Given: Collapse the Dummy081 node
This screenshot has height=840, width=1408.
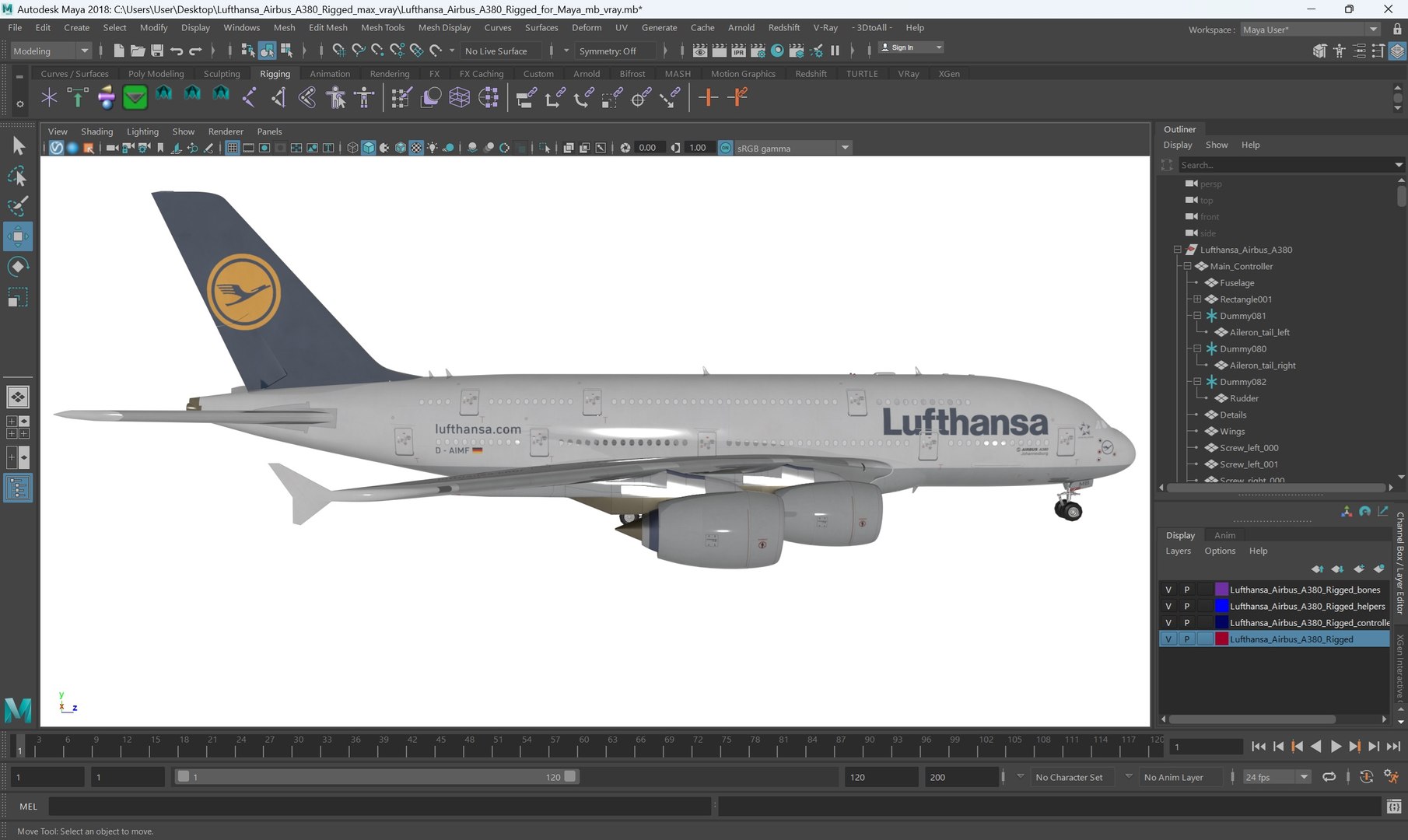Looking at the screenshot, I should (1197, 316).
